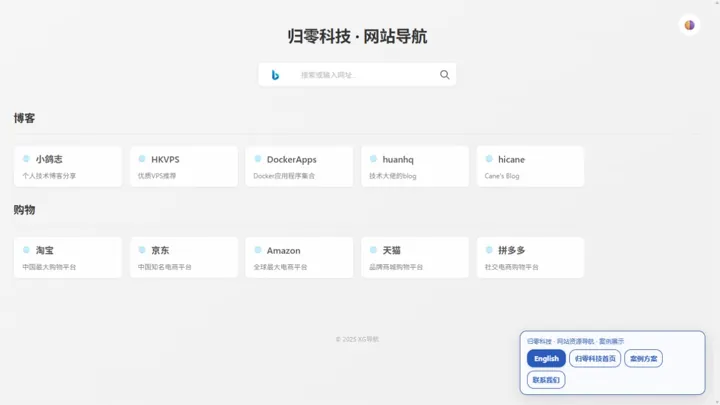Click the Docker应用程序集合 description
Screen dimensions: 720x405
(284, 176)
